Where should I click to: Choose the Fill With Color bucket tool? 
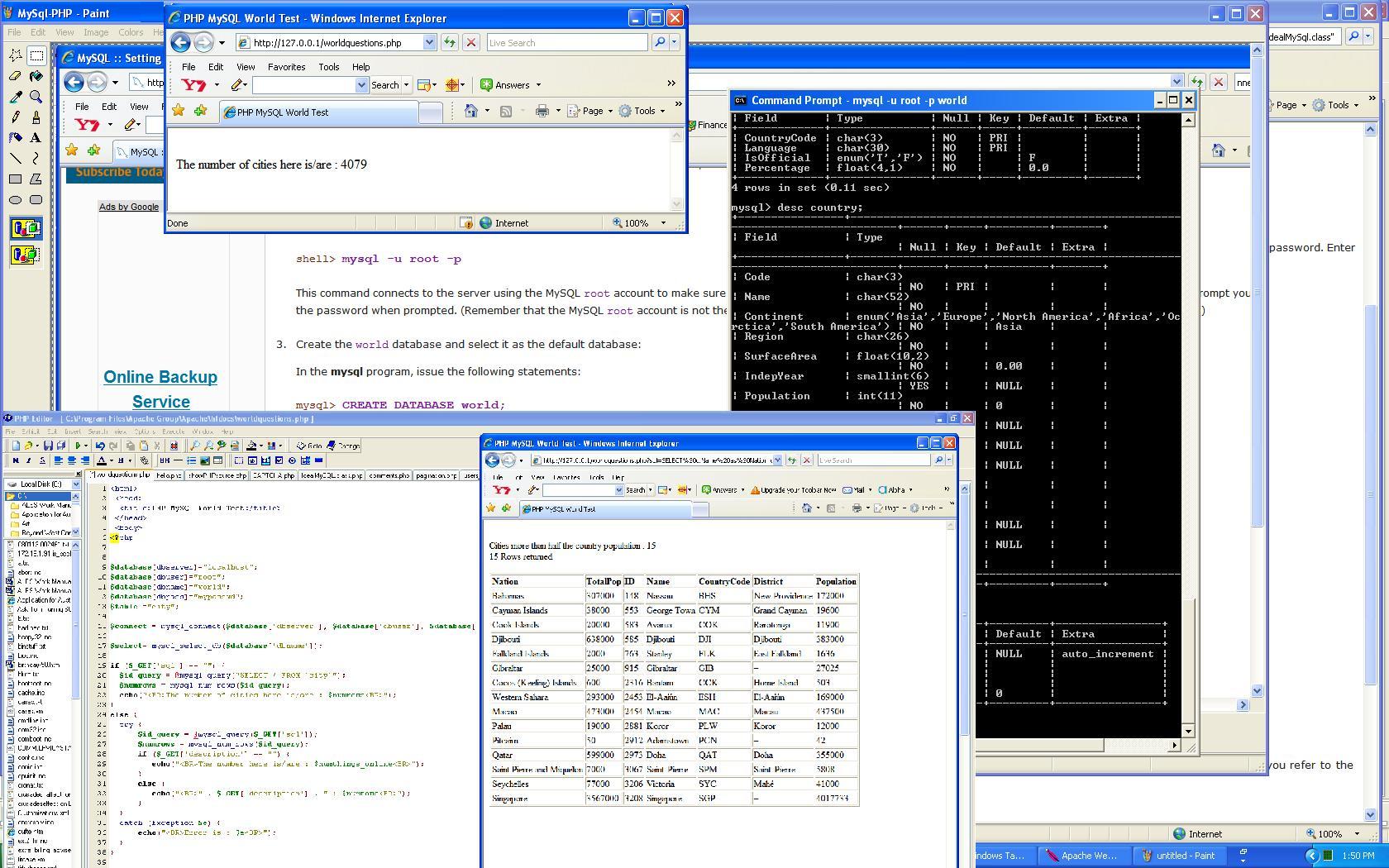pos(36,76)
